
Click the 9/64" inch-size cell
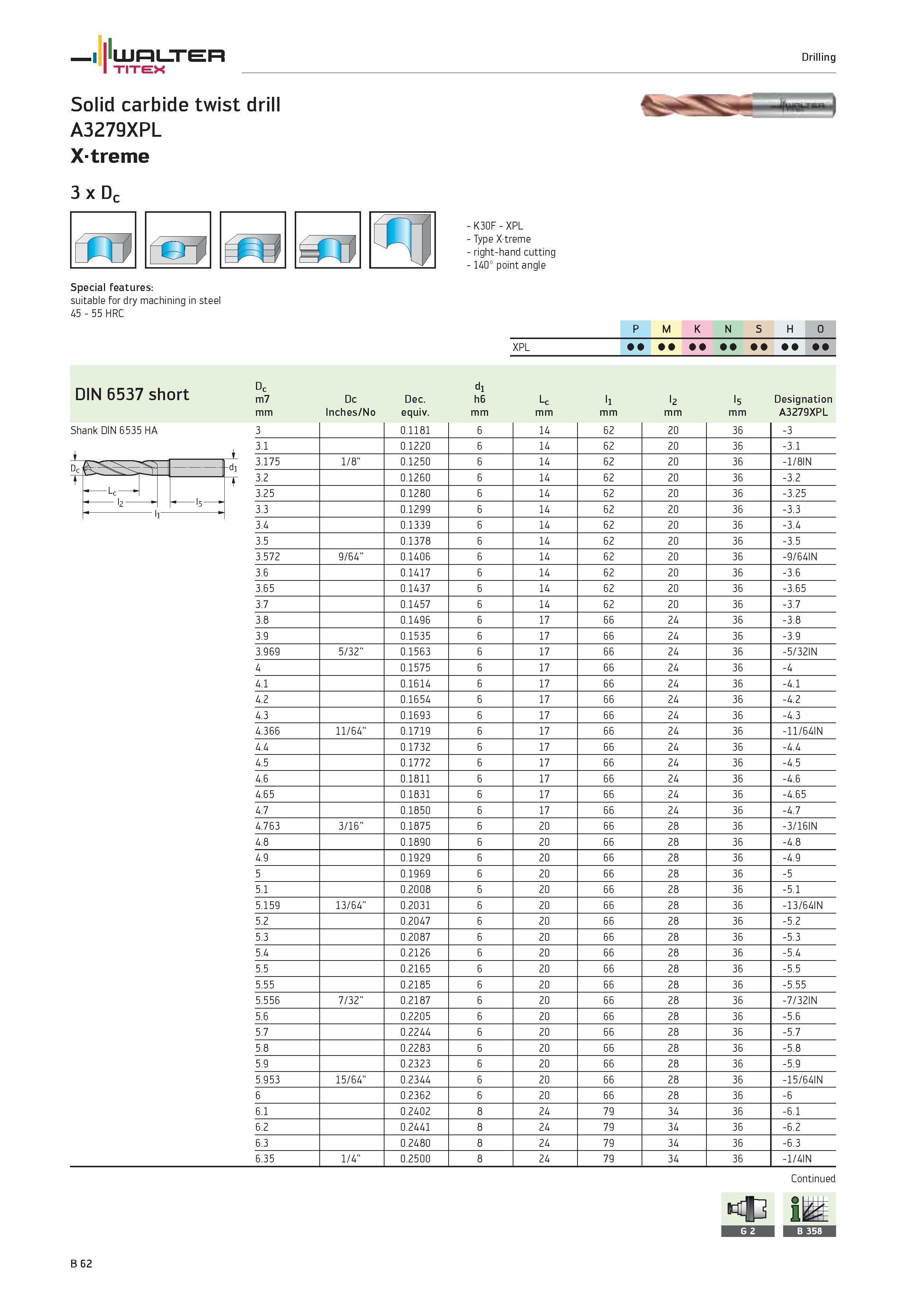click(351, 557)
